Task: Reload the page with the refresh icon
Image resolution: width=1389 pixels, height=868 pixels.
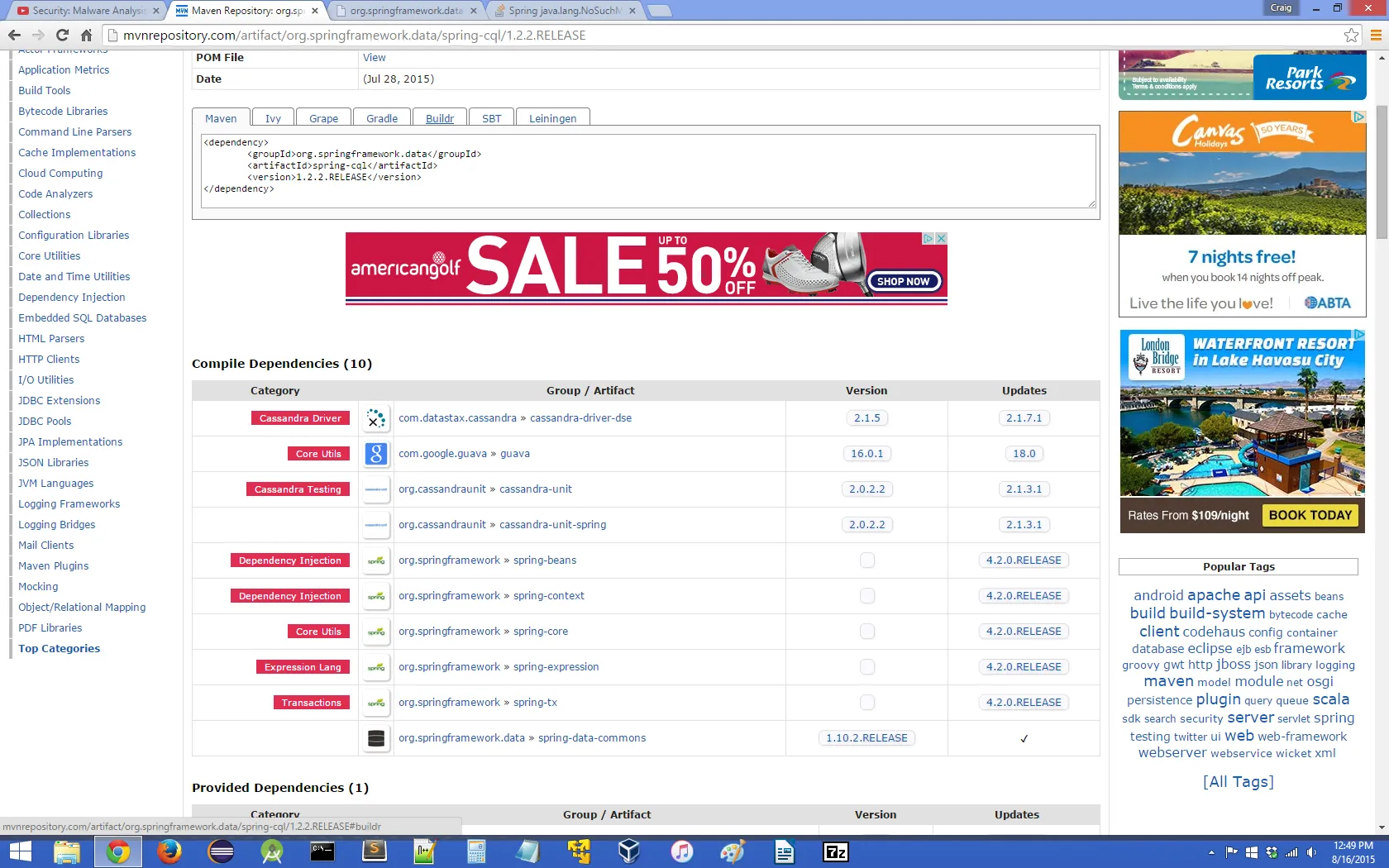Action: tap(62, 35)
